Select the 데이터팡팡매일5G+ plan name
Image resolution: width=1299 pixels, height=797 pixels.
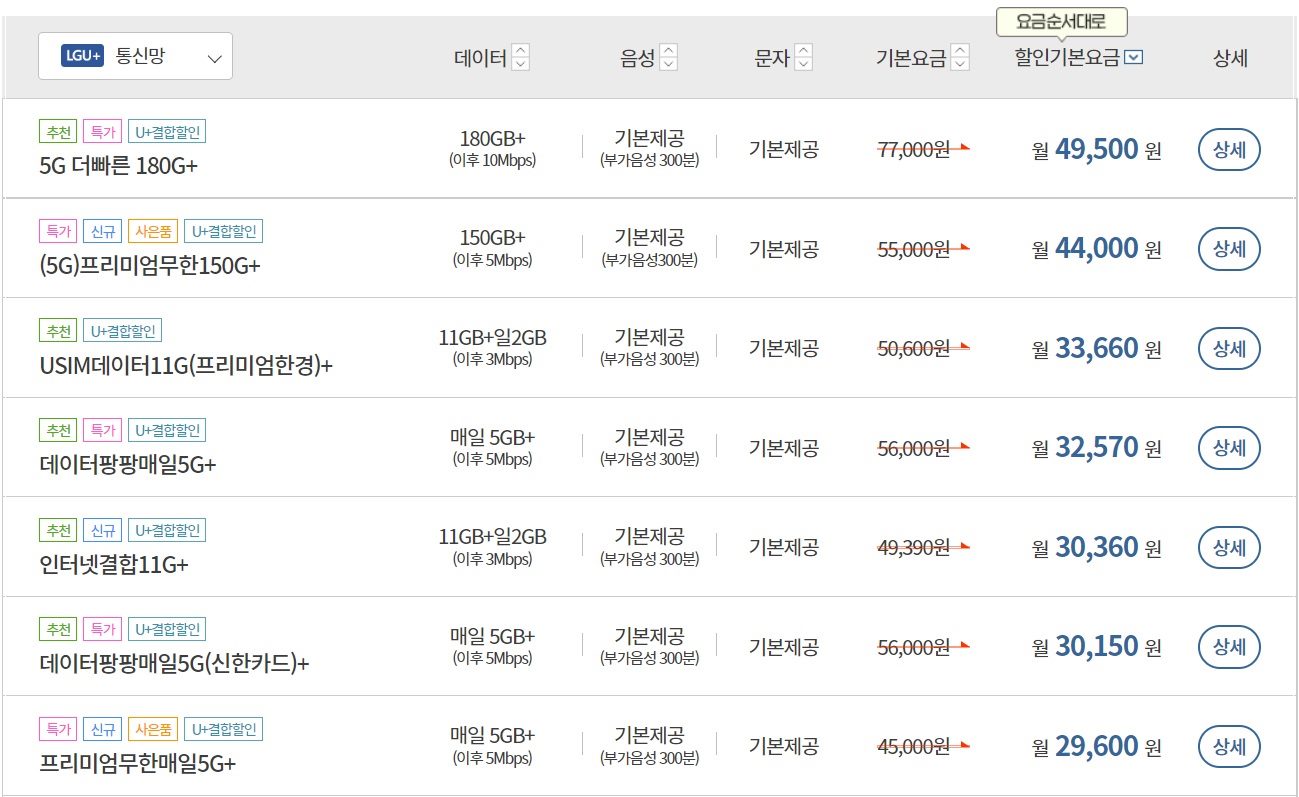tap(128, 465)
